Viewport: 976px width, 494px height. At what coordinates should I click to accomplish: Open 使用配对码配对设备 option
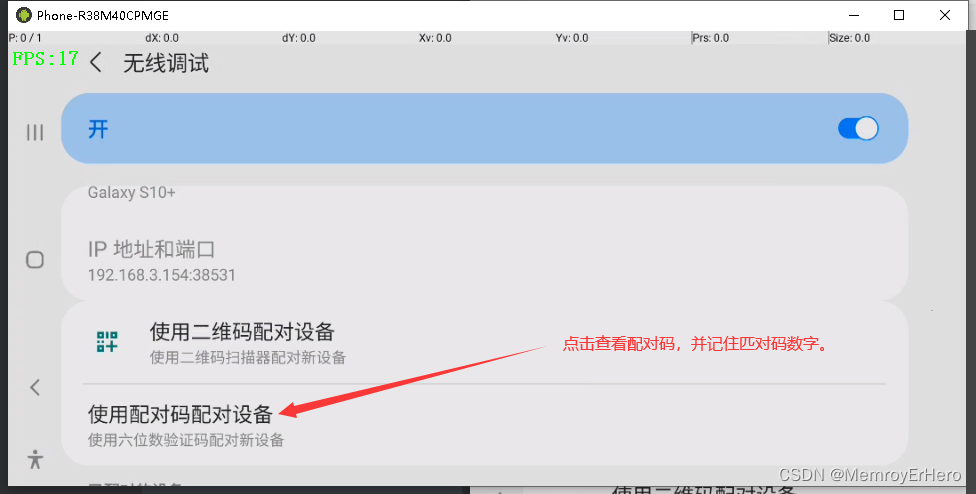[x=484, y=425]
